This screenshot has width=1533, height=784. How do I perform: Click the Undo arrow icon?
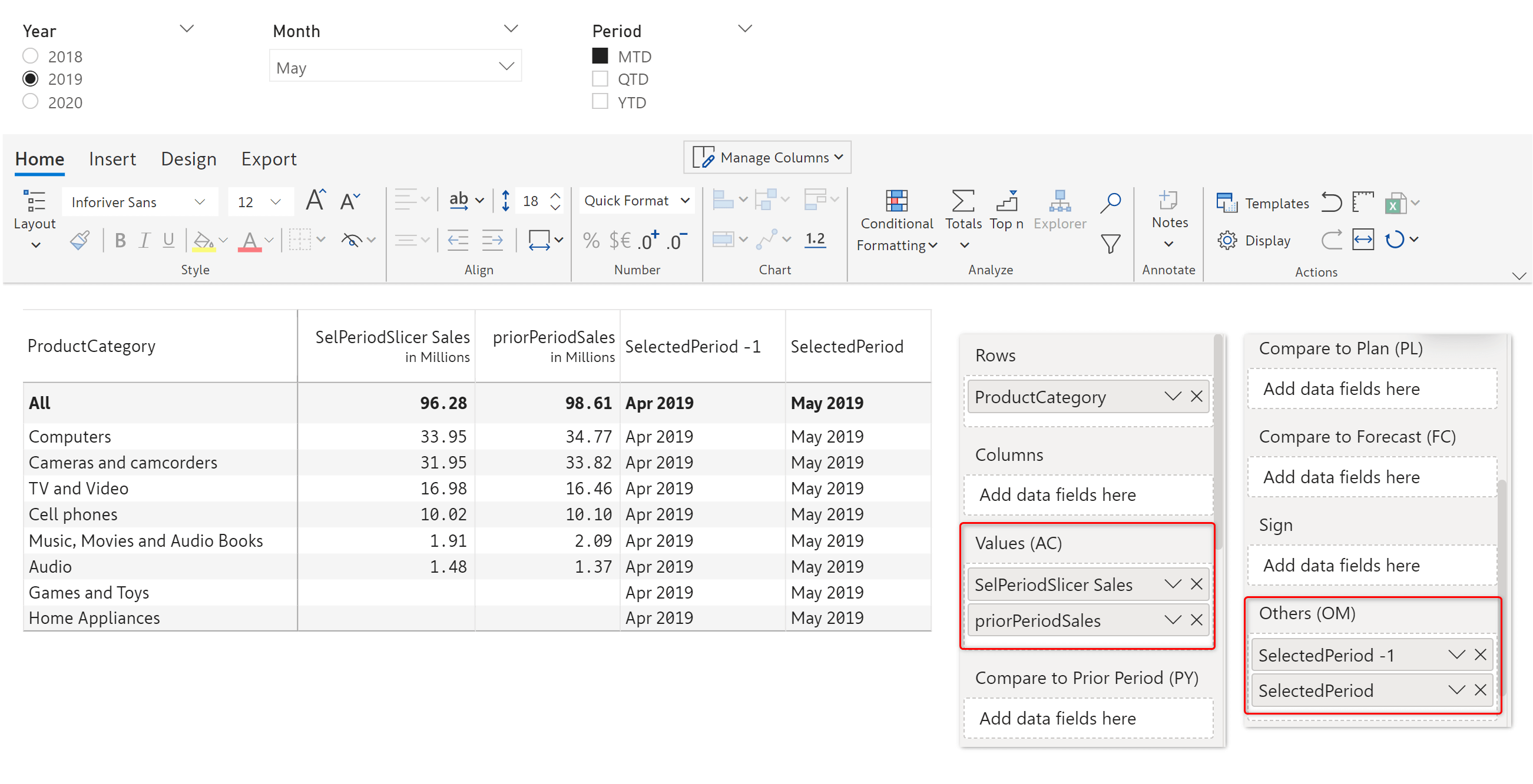point(1332,202)
